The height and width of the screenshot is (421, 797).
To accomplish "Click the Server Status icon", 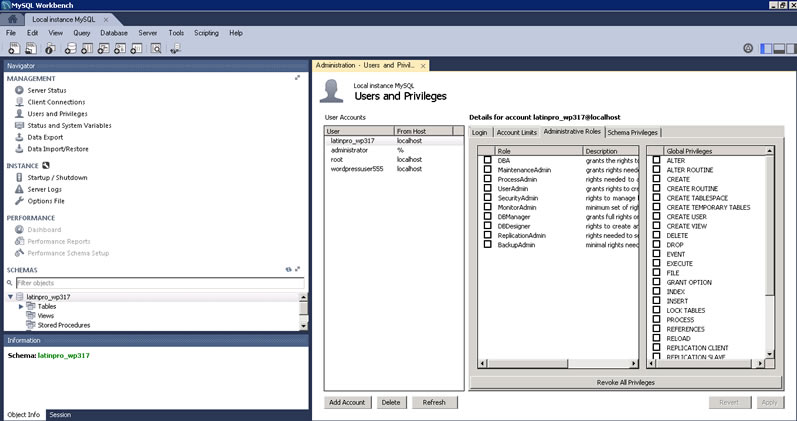I will click(19, 90).
